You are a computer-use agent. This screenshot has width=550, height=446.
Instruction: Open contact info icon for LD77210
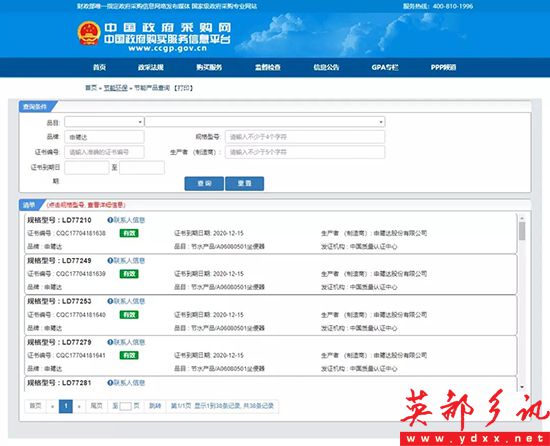110,220
